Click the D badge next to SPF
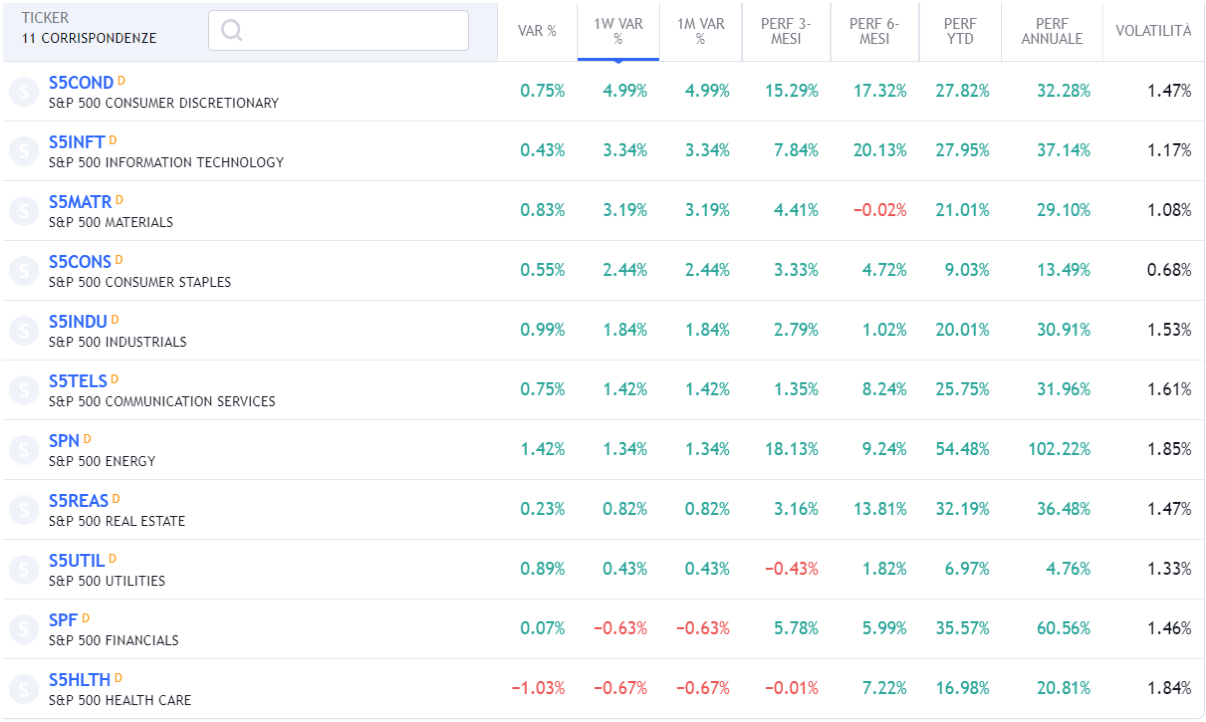This screenshot has height=722, width=1206. click(x=86, y=618)
